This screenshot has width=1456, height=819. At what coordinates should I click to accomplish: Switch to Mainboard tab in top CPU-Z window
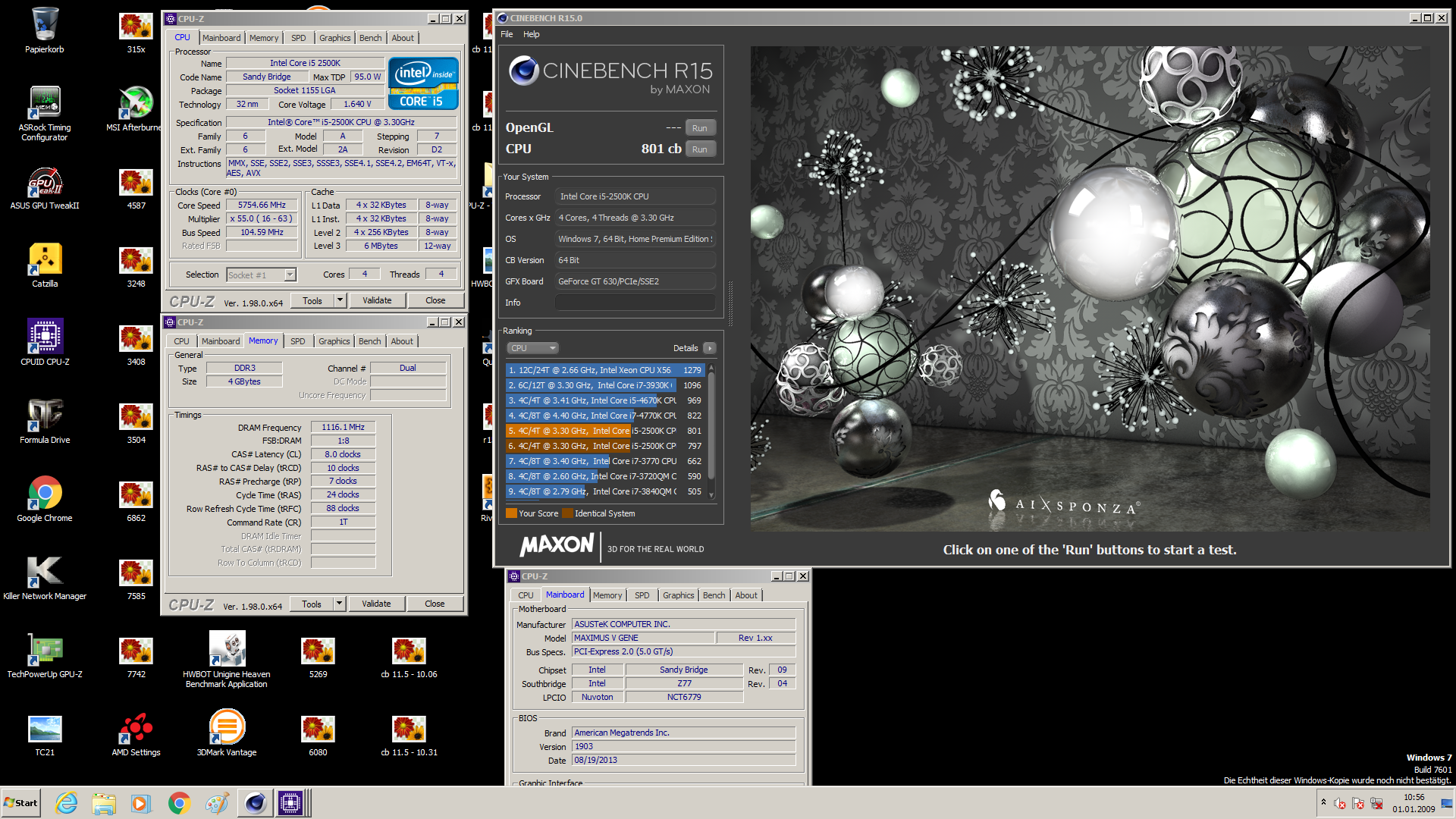click(x=221, y=38)
